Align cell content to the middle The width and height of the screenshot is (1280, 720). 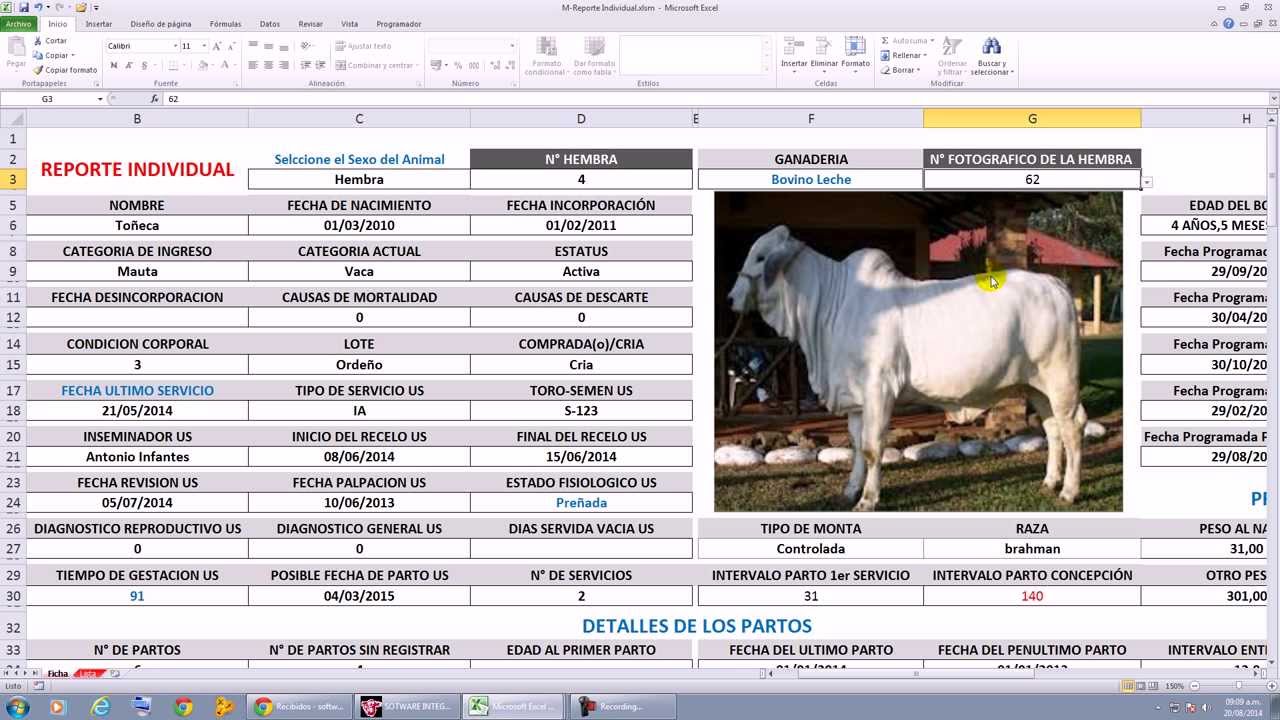click(268, 46)
